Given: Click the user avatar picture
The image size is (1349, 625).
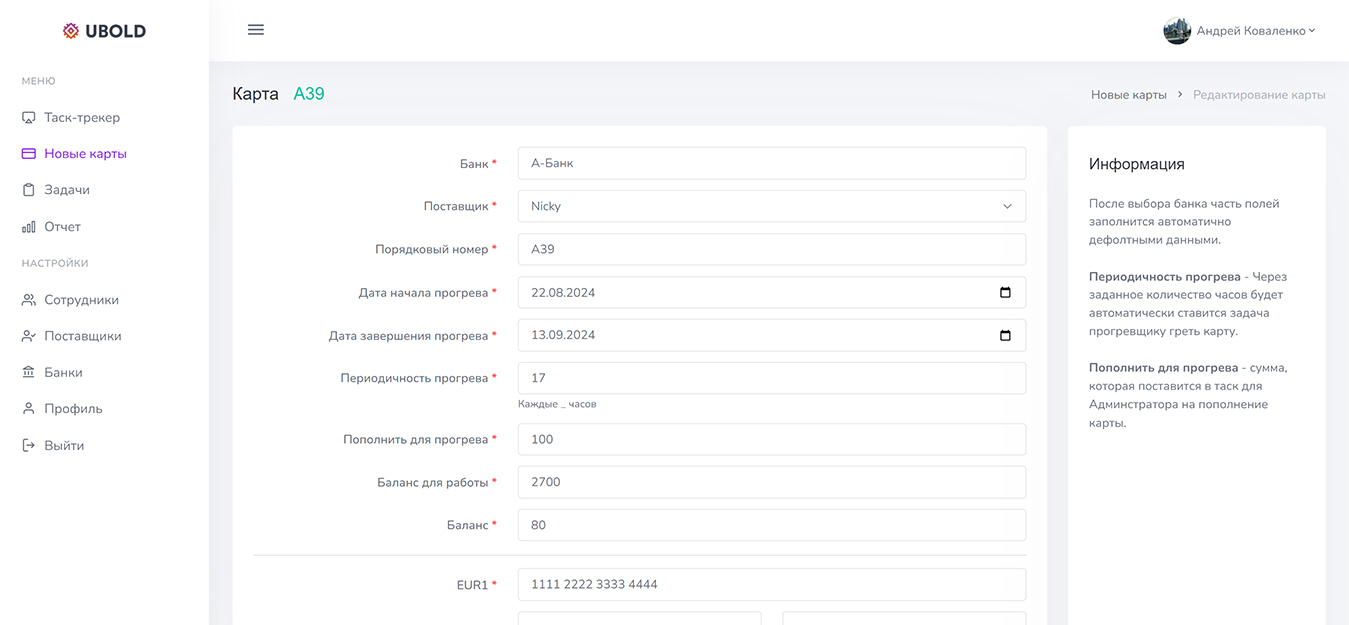Looking at the screenshot, I should pos(1177,31).
